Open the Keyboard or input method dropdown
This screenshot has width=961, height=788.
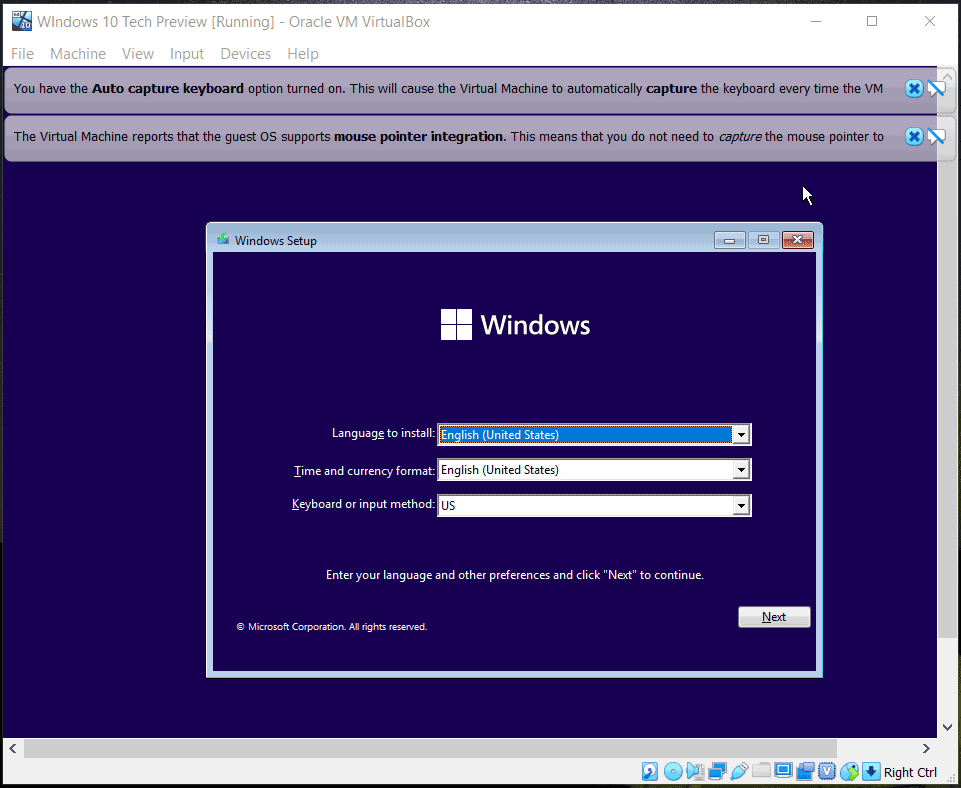coord(741,506)
